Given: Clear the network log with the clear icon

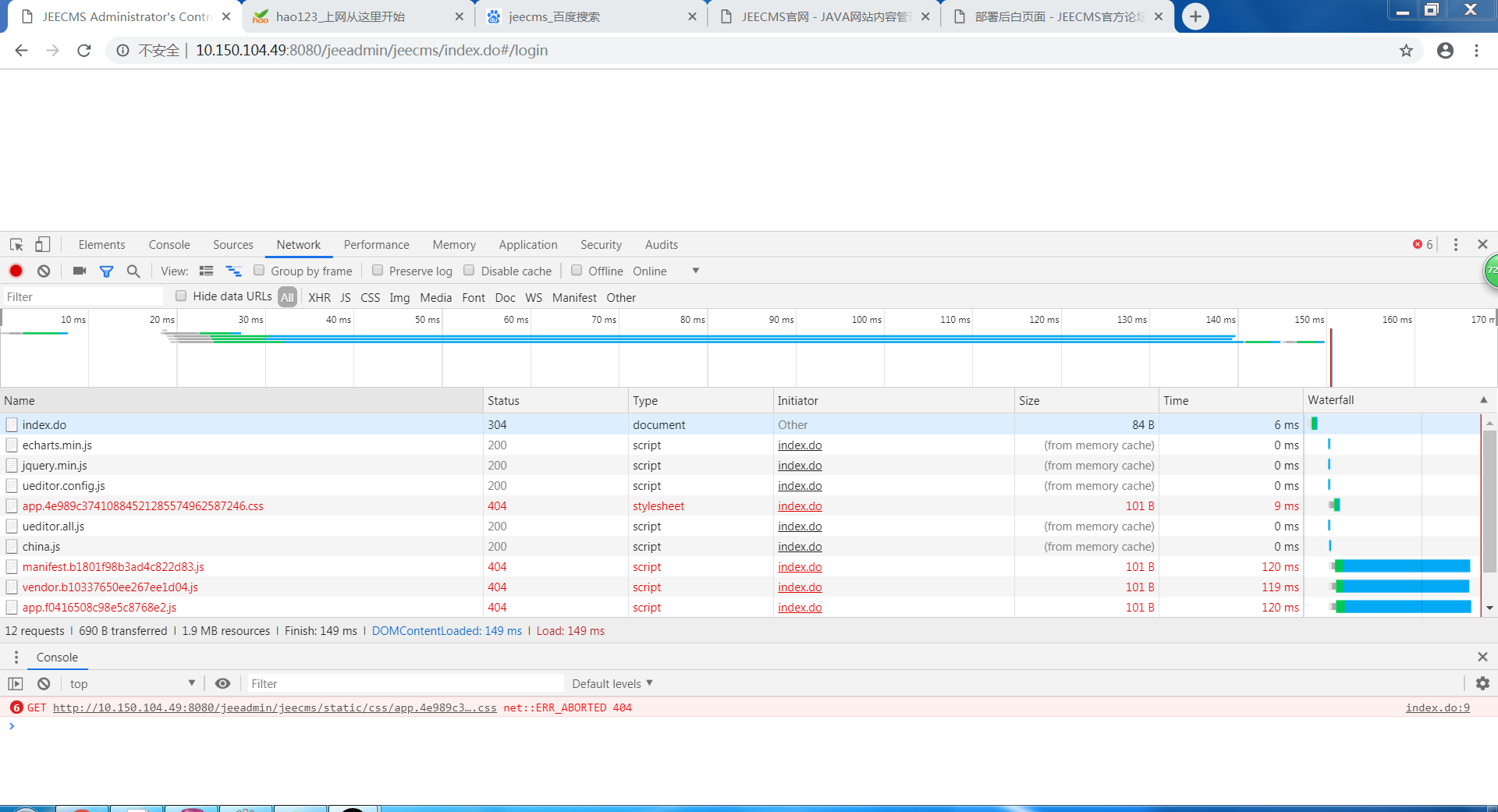Looking at the screenshot, I should (44, 271).
